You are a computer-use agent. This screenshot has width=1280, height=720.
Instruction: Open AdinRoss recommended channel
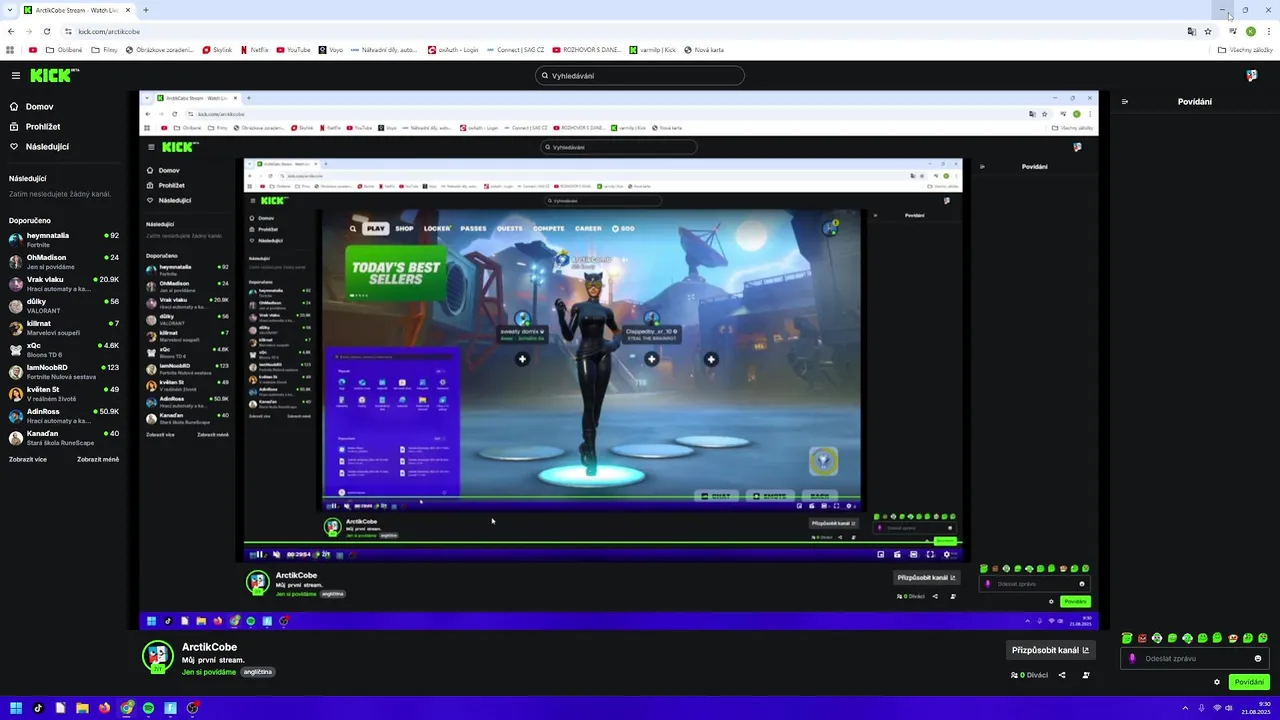[63, 416]
